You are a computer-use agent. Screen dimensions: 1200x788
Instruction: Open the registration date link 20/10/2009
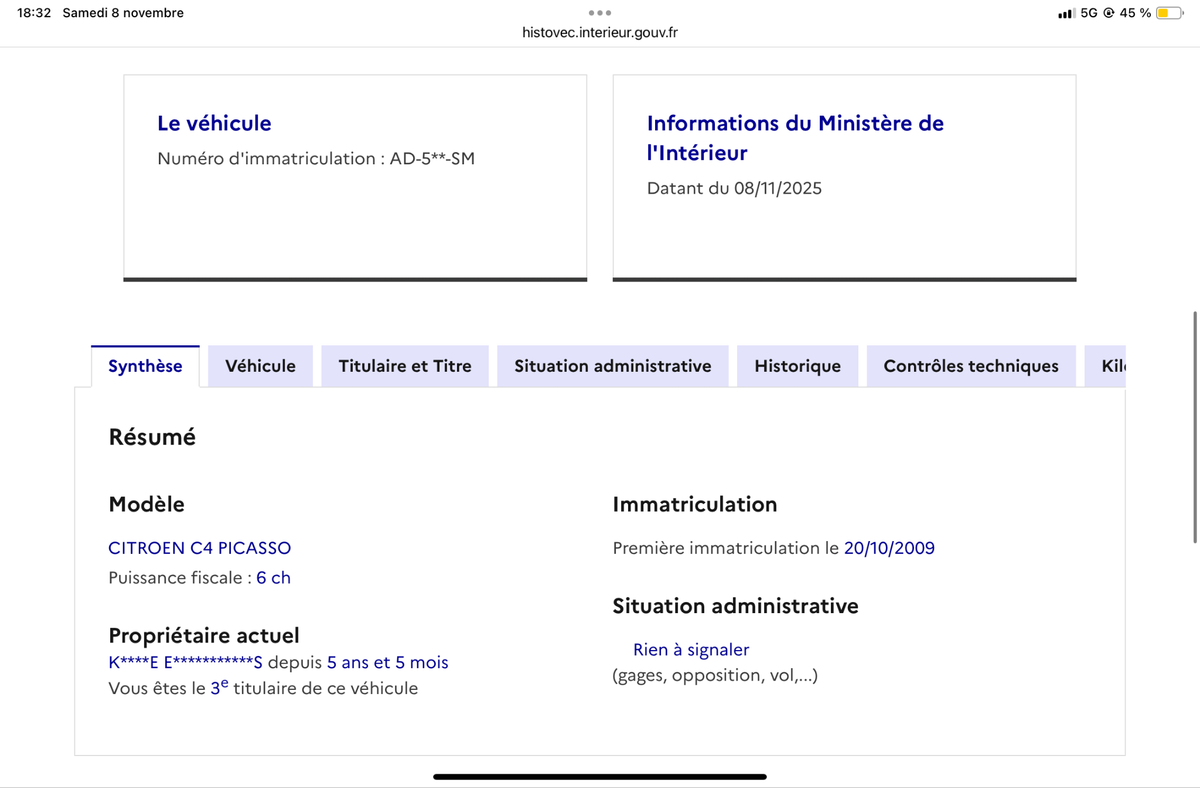click(x=891, y=548)
